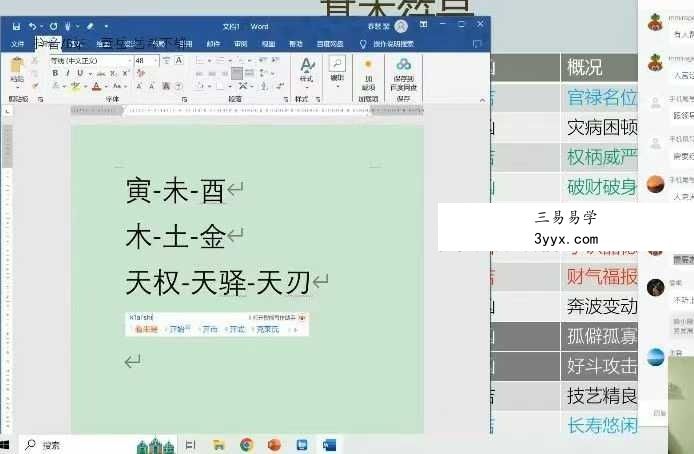694x454 pixels.
Task: Click the ruler tab selector corner
Action: pyautogui.click(x=7, y=111)
